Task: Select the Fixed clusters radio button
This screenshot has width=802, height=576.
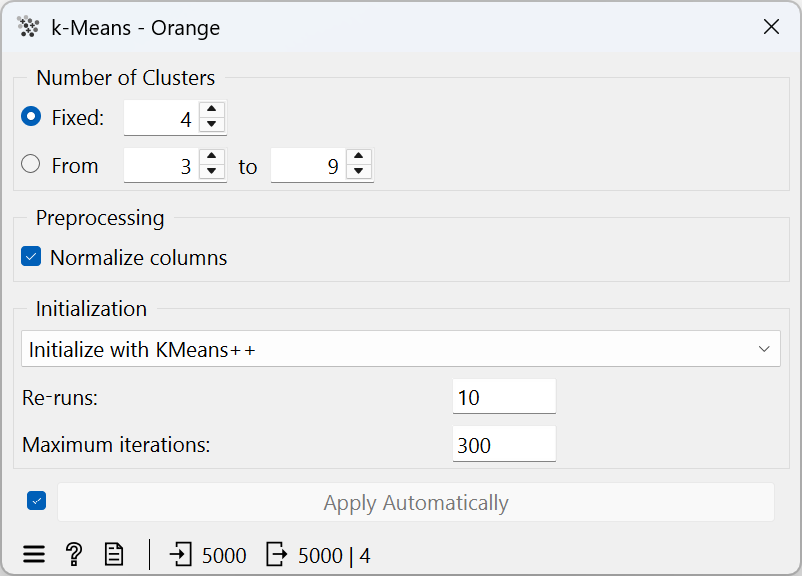Action: click(31, 117)
